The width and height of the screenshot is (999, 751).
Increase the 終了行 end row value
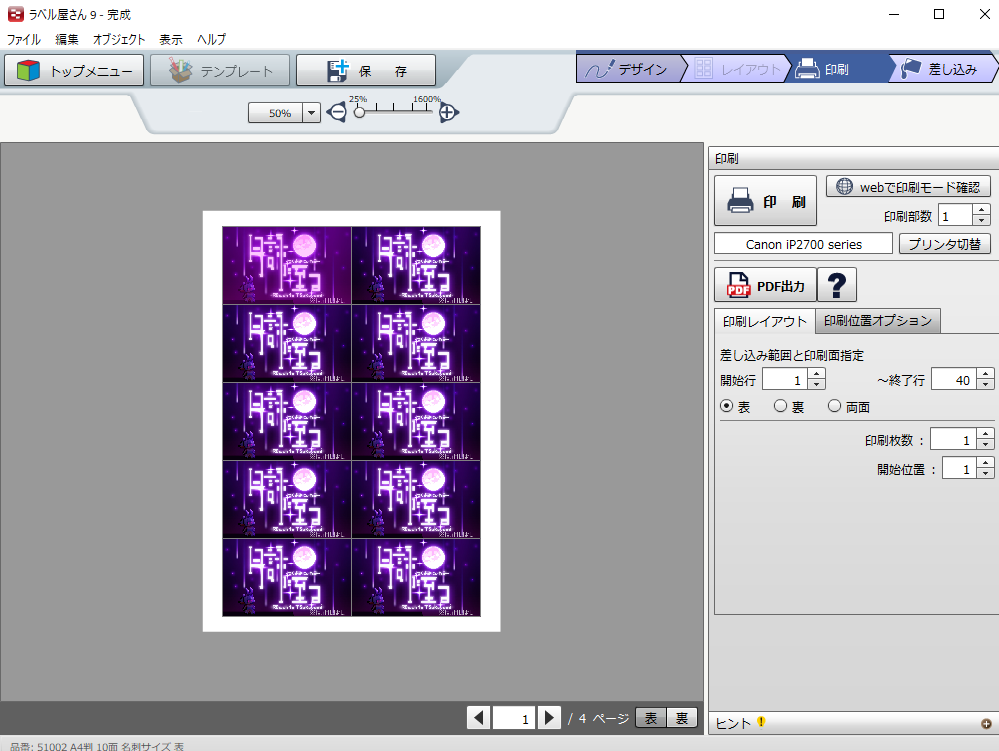tap(986, 374)
